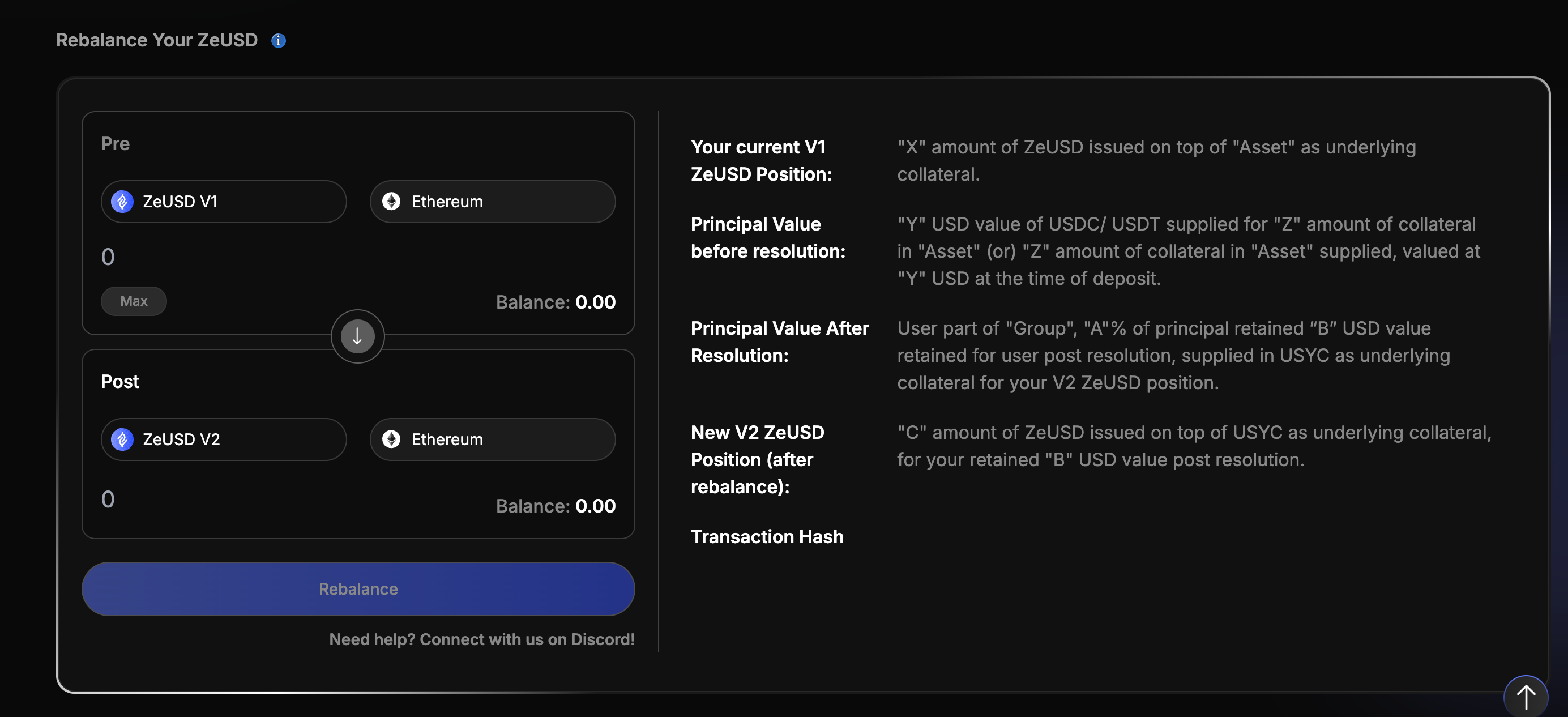Click the scroll-to-top arrow icon
1568x717 pixels.
point(1525,697)
